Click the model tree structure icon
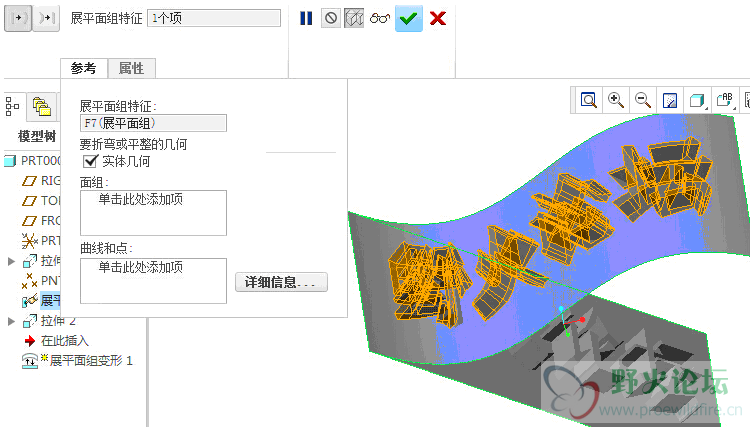 point(12,106)
